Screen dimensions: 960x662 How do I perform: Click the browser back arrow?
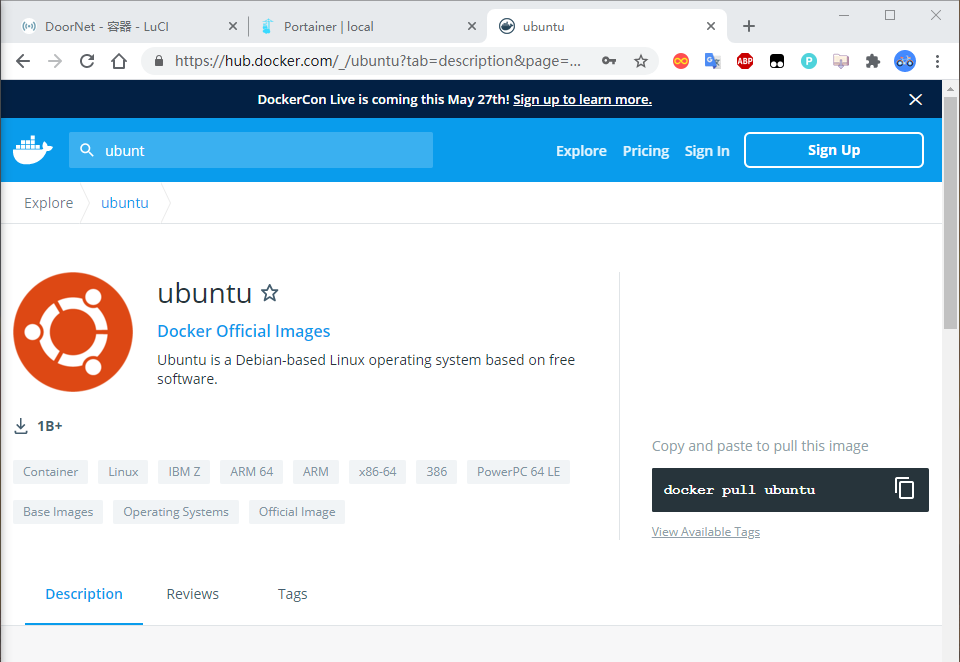tap(23, 61)
